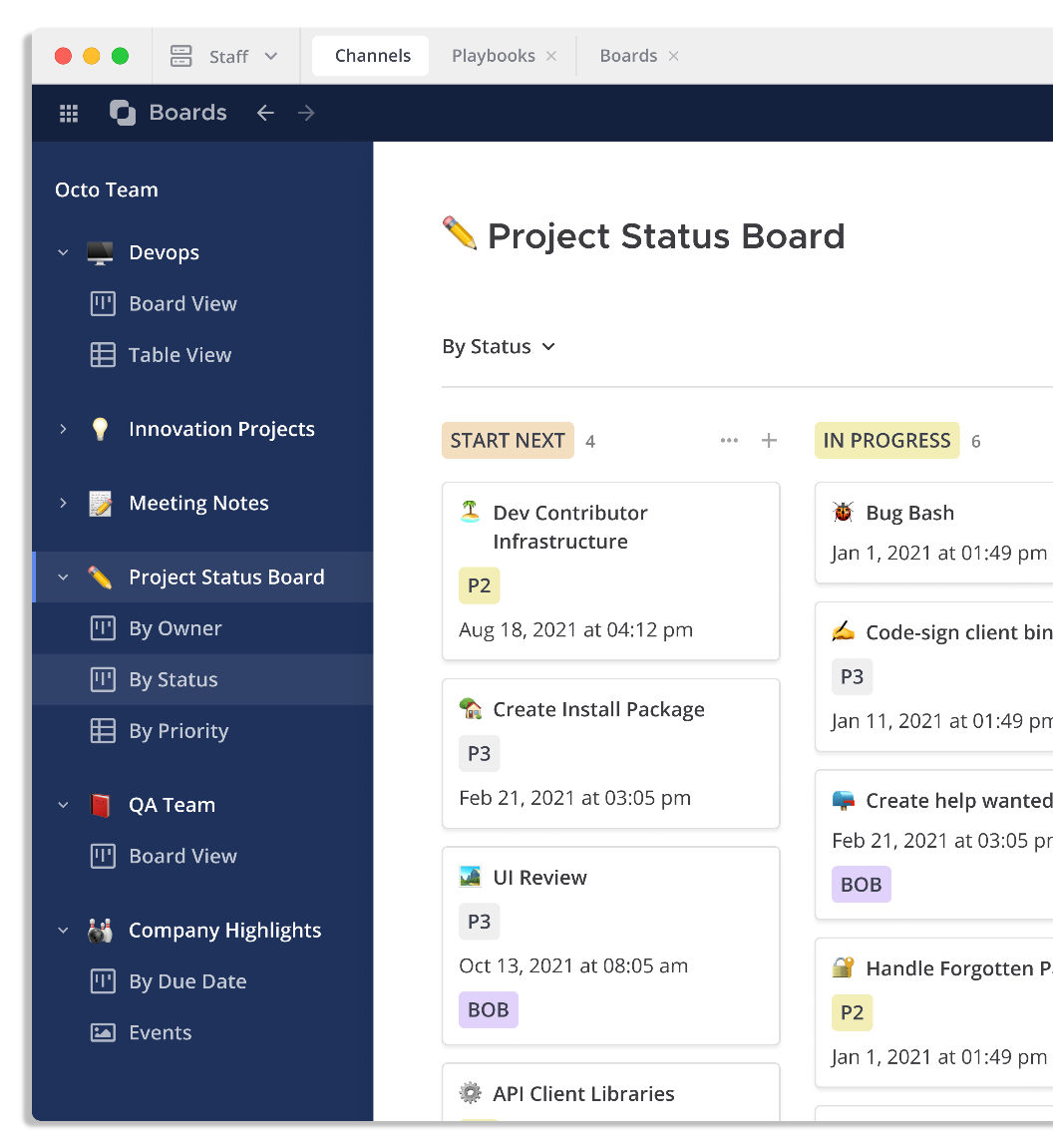This screenshot has height=1148, width=1053.
Task: Click the Boards logo icon
Action: point(123,113)
